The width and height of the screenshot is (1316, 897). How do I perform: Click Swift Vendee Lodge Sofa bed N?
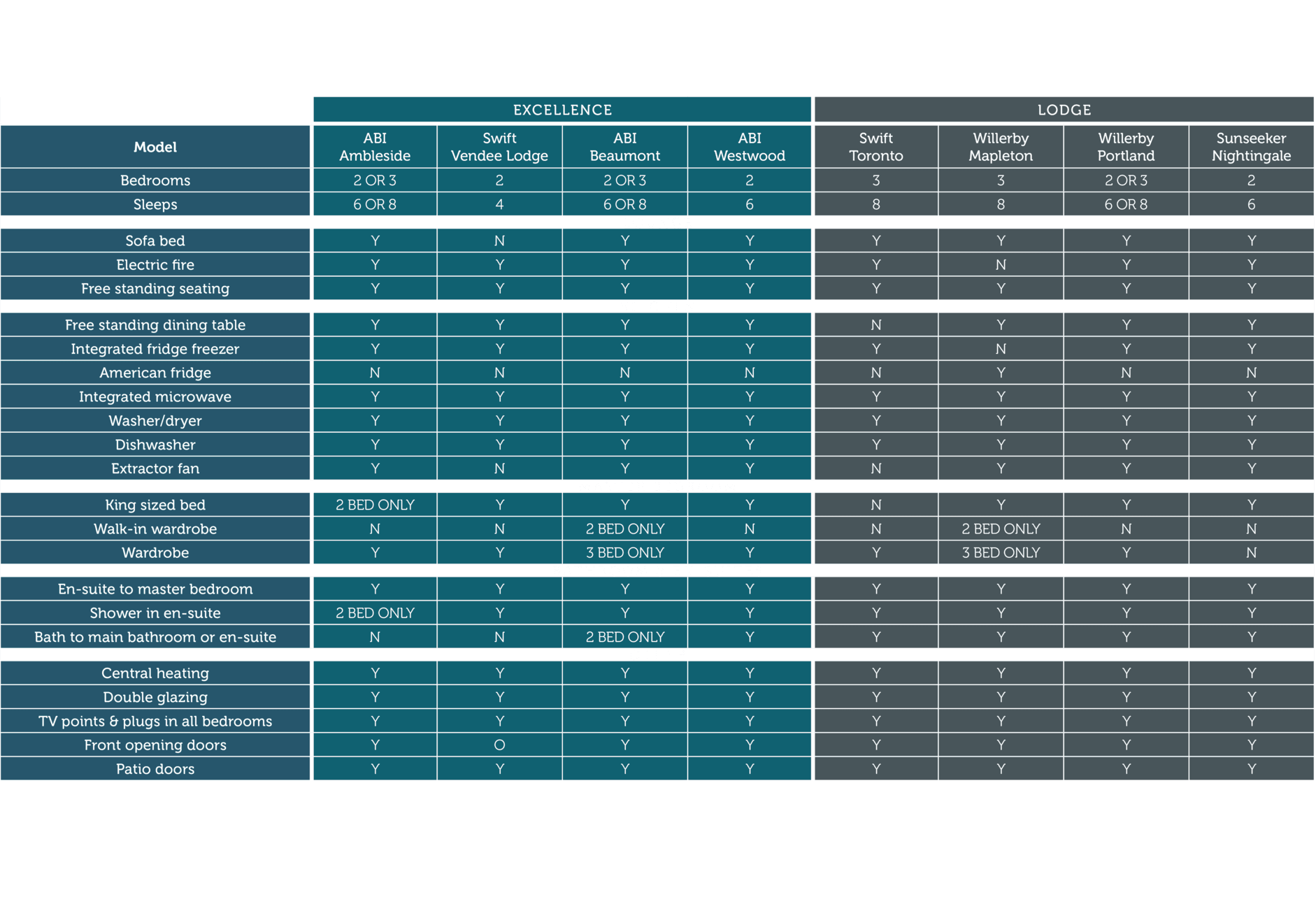pyautogui.click(x=499, y=241)
